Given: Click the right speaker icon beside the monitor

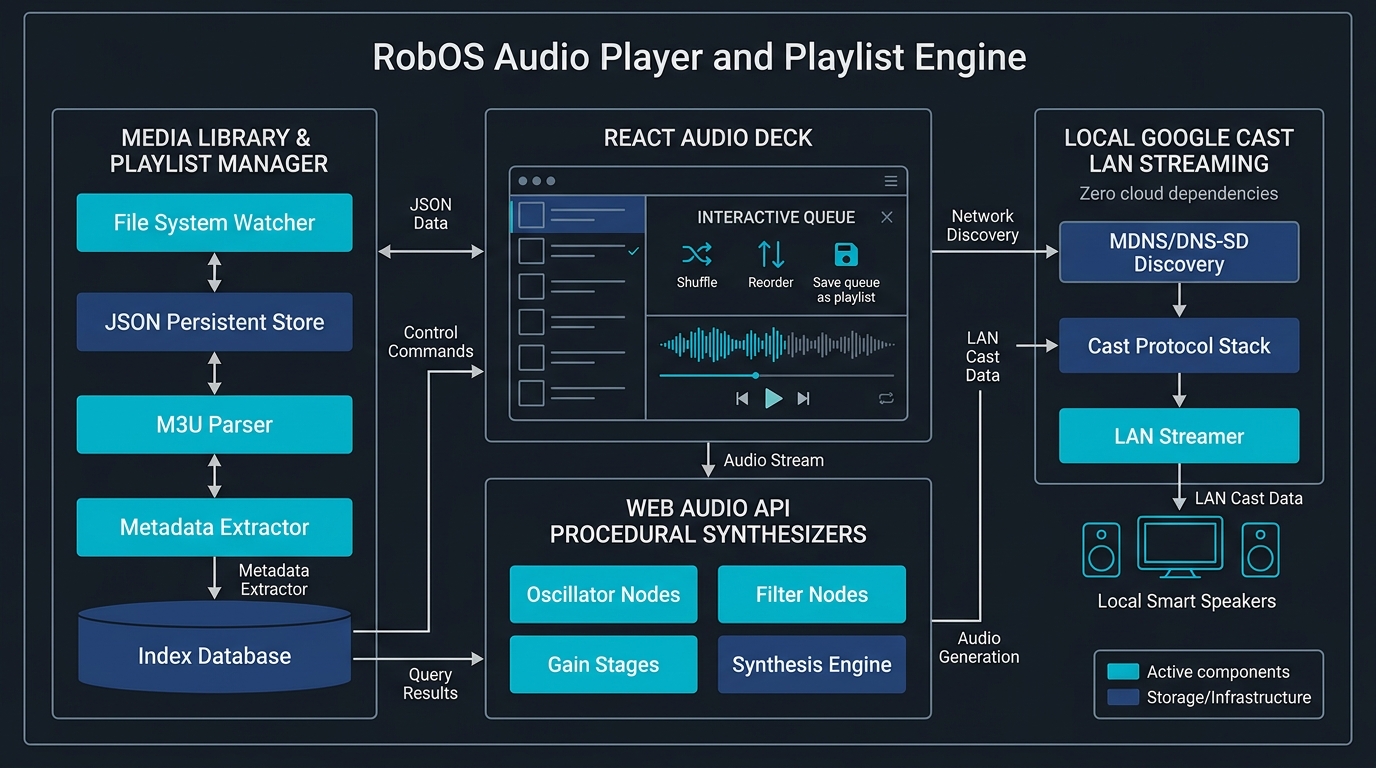Looking at the screenshot, I should 1260,550.
